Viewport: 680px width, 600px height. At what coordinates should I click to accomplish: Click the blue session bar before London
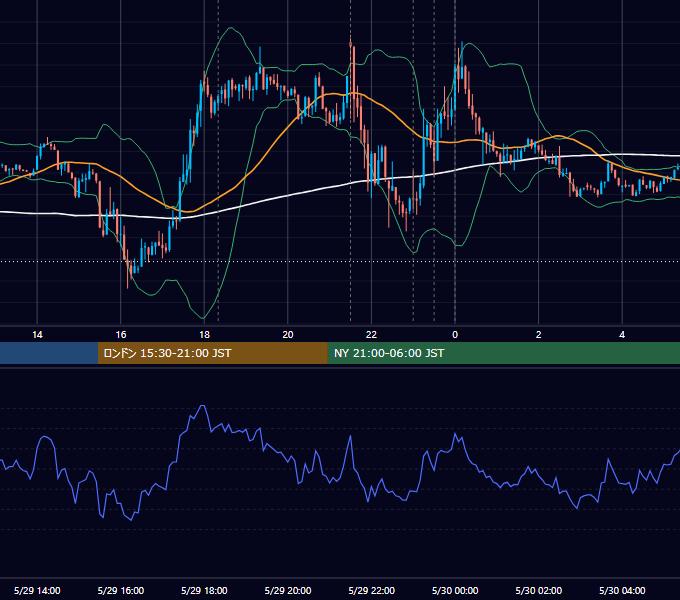[49, 353]
